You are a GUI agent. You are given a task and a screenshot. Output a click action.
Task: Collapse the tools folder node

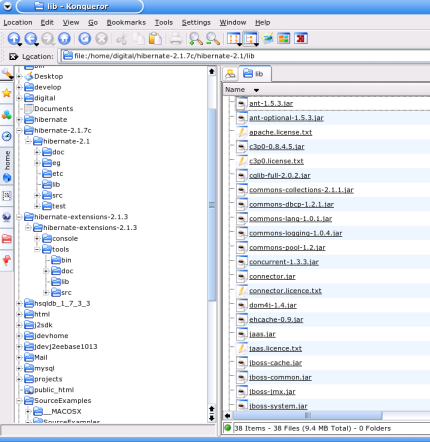(37, 249)
